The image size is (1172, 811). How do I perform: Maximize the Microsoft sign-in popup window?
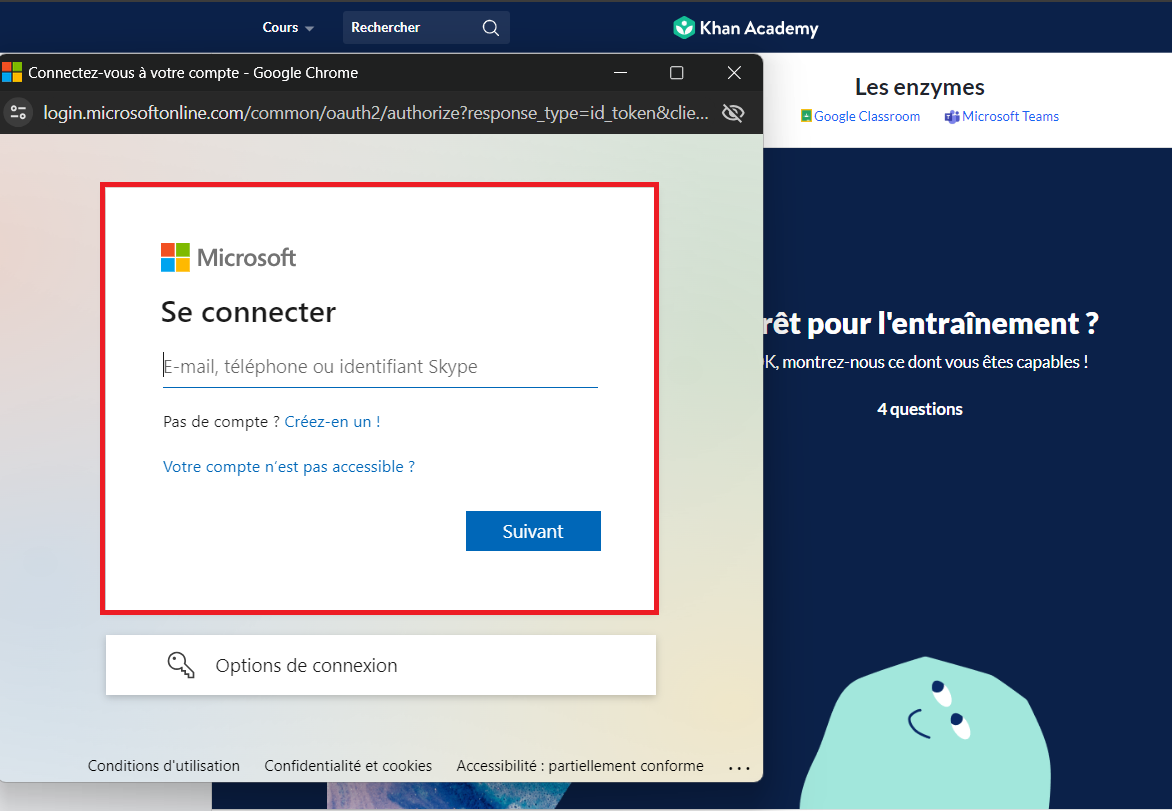coord(676,73)
